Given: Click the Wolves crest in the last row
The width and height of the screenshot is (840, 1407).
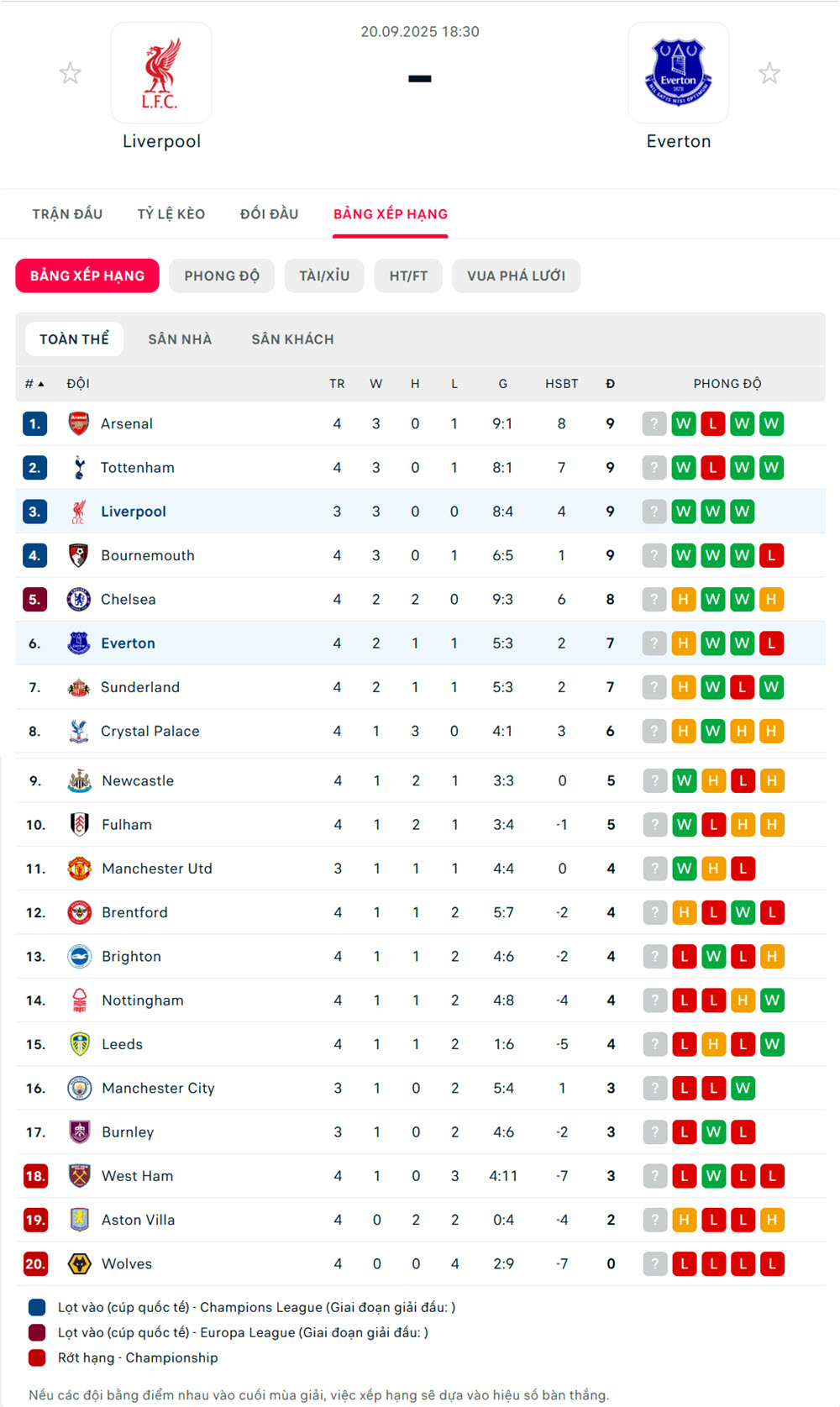Looking at the screenshot, I should [80, 1264].
